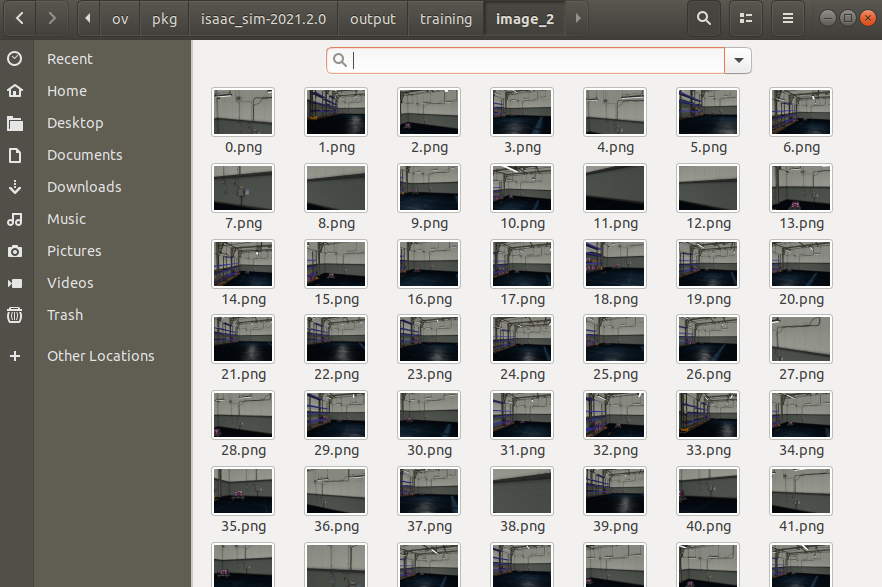Click Other Locations plus icon
Screen dimensions: 882x587
point(15,356)
